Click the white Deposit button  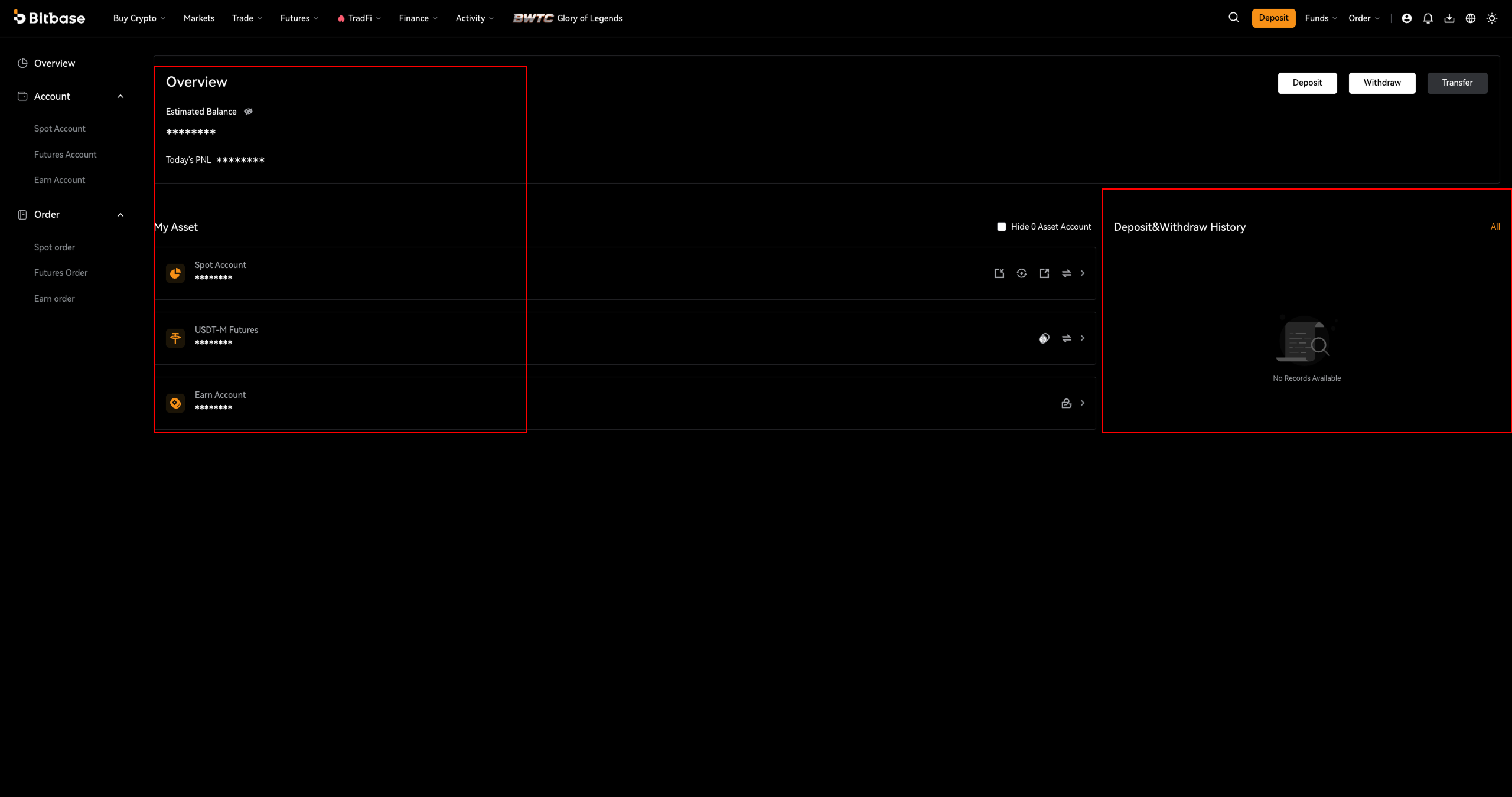pos(1307,83)
